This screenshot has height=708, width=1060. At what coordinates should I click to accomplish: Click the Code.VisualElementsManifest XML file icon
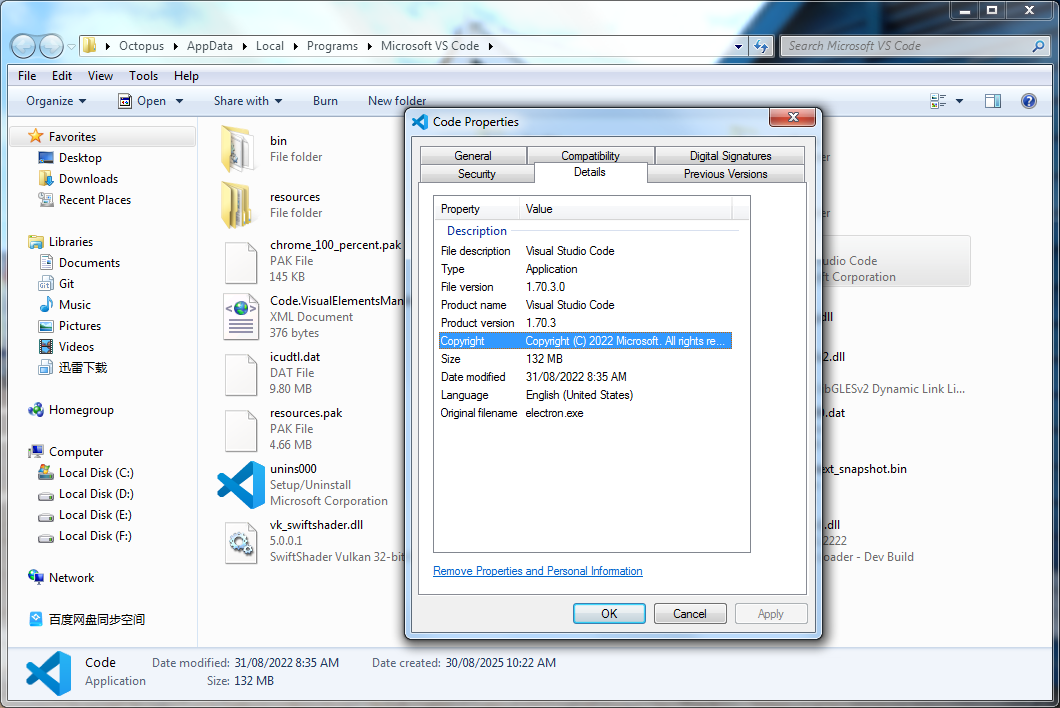click(241, 317)
